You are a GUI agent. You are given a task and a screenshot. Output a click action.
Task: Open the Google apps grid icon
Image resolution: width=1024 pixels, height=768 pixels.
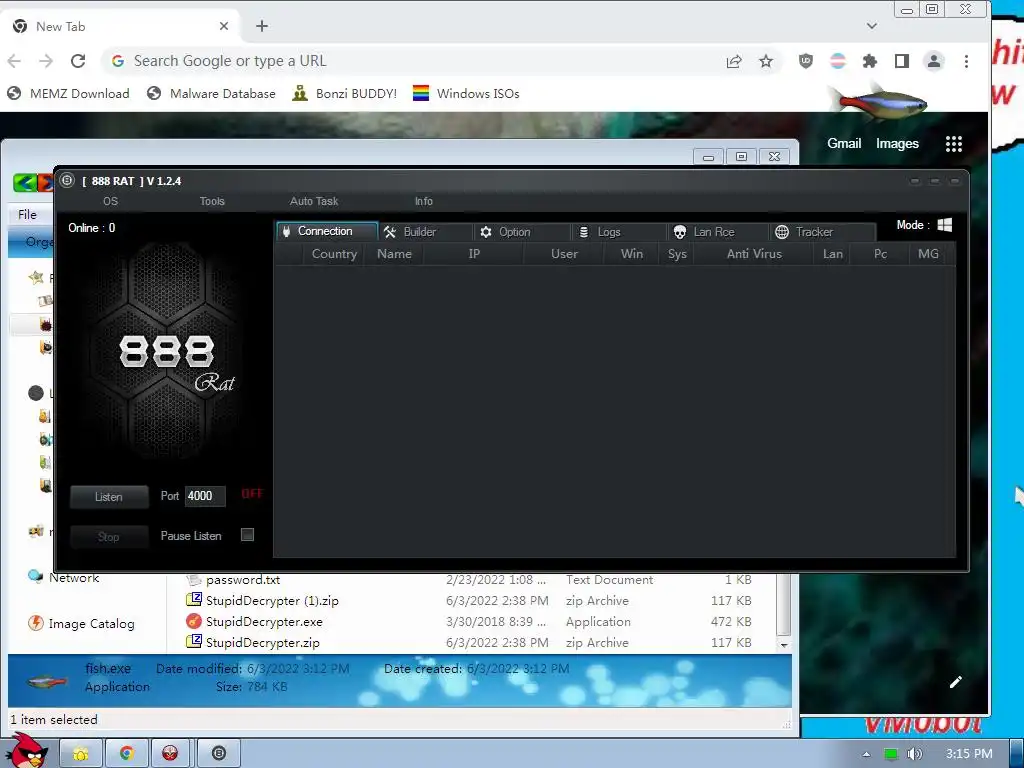click(x=954, y=144)
